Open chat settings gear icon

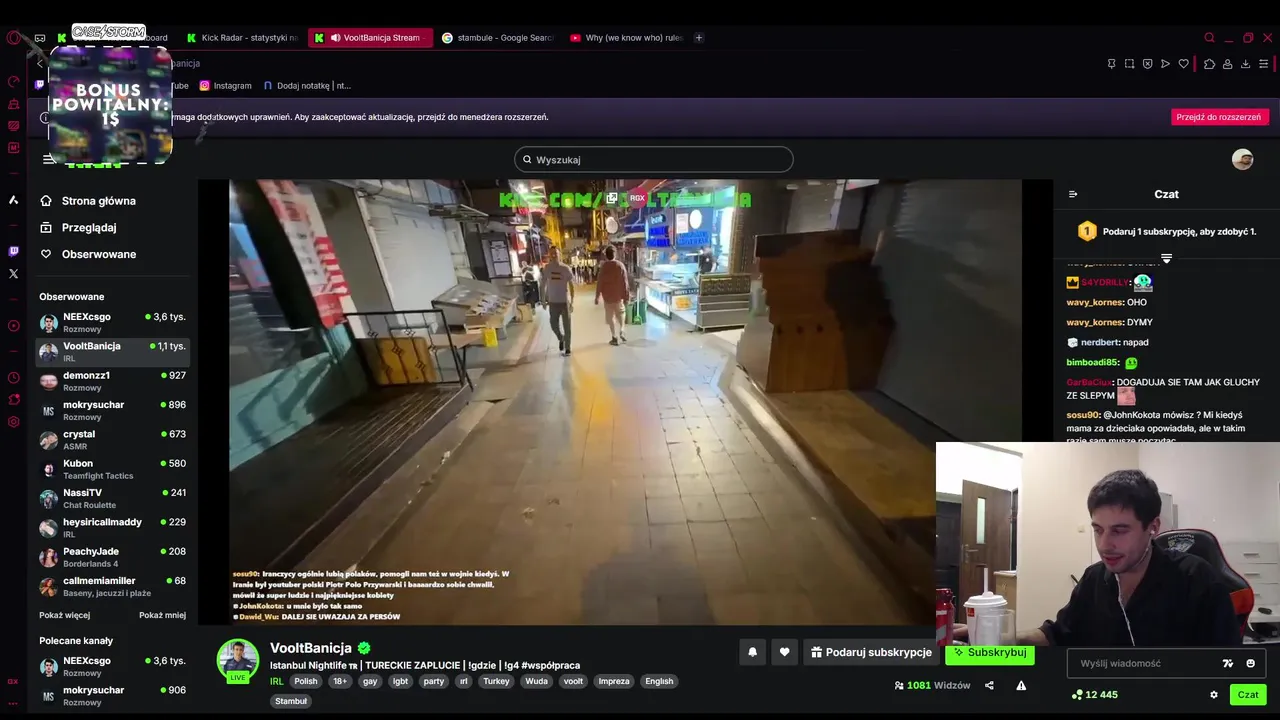point(1214,694)
